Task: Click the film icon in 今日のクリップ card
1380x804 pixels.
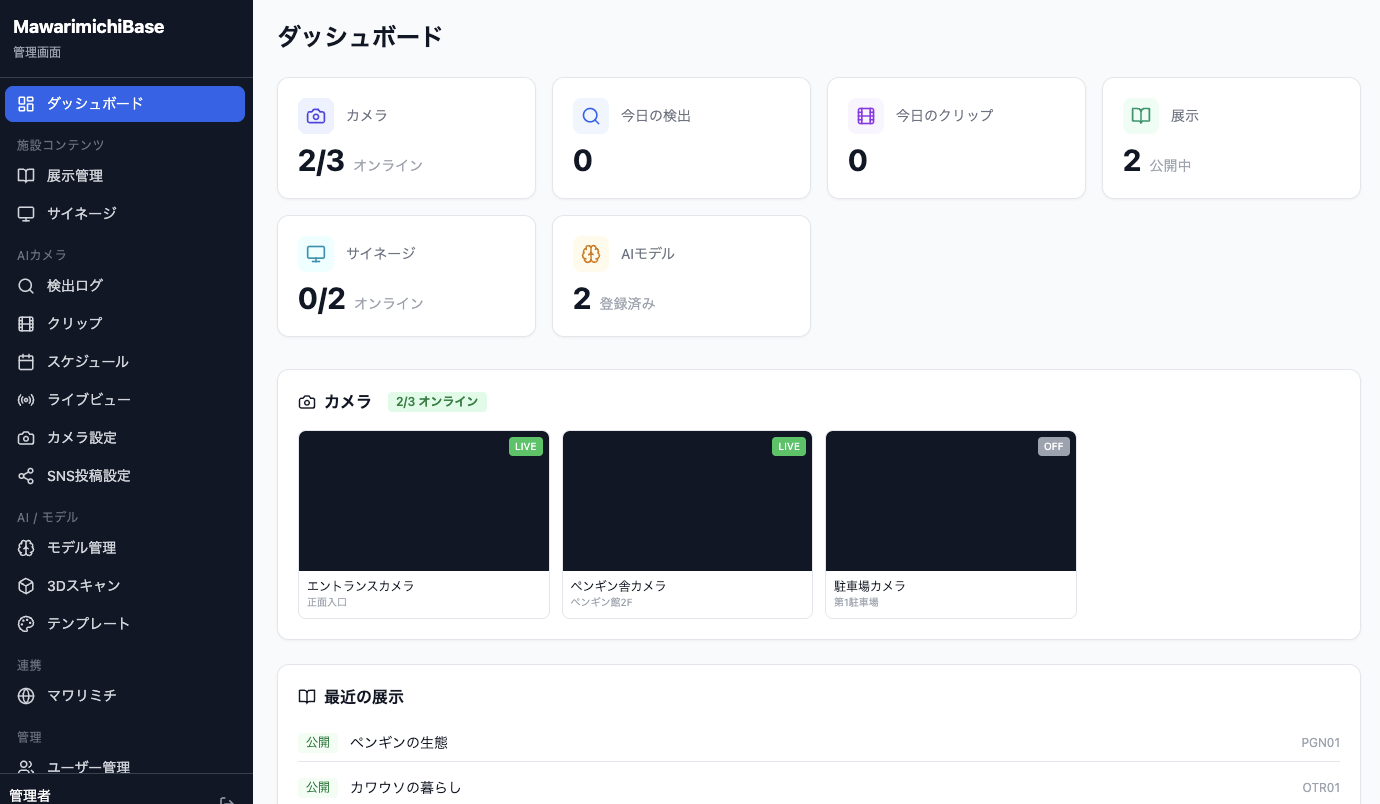Action: tap(866, 116)
